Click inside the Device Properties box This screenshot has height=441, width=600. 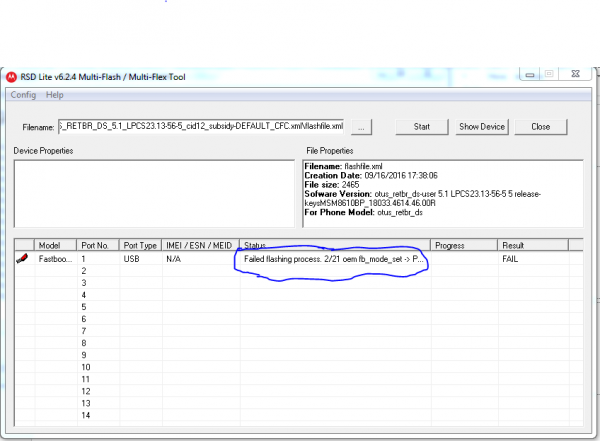154,194
